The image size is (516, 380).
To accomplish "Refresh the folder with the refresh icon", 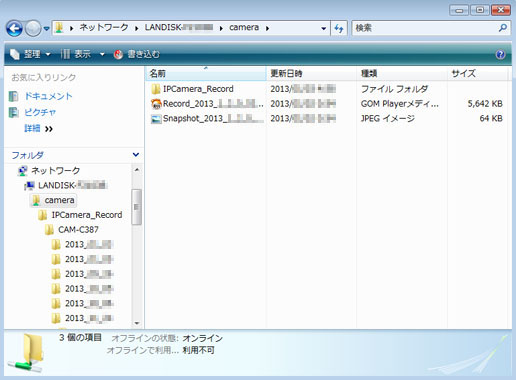I will click(339, 29).
